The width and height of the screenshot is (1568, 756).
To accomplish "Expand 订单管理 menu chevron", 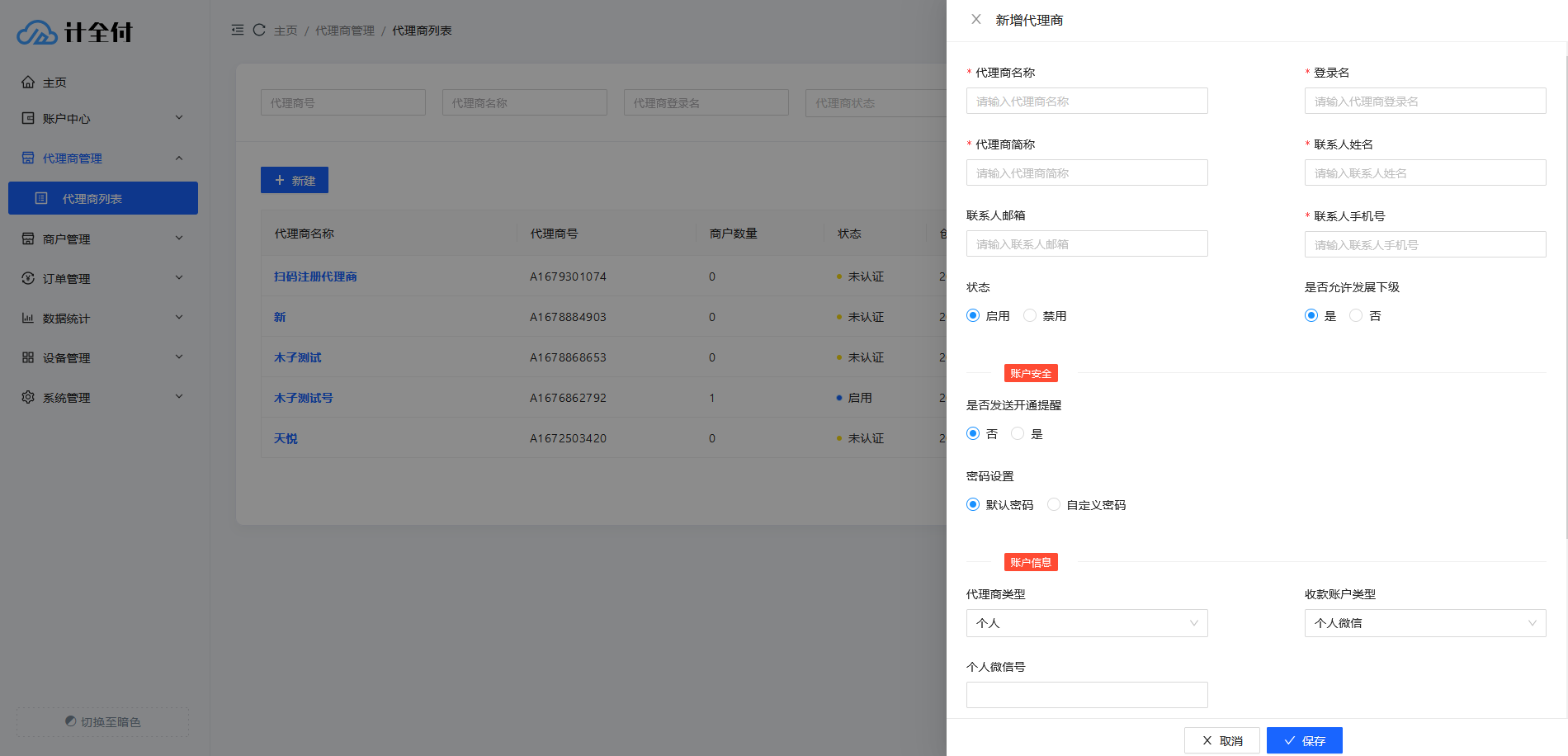I will 179,278.
